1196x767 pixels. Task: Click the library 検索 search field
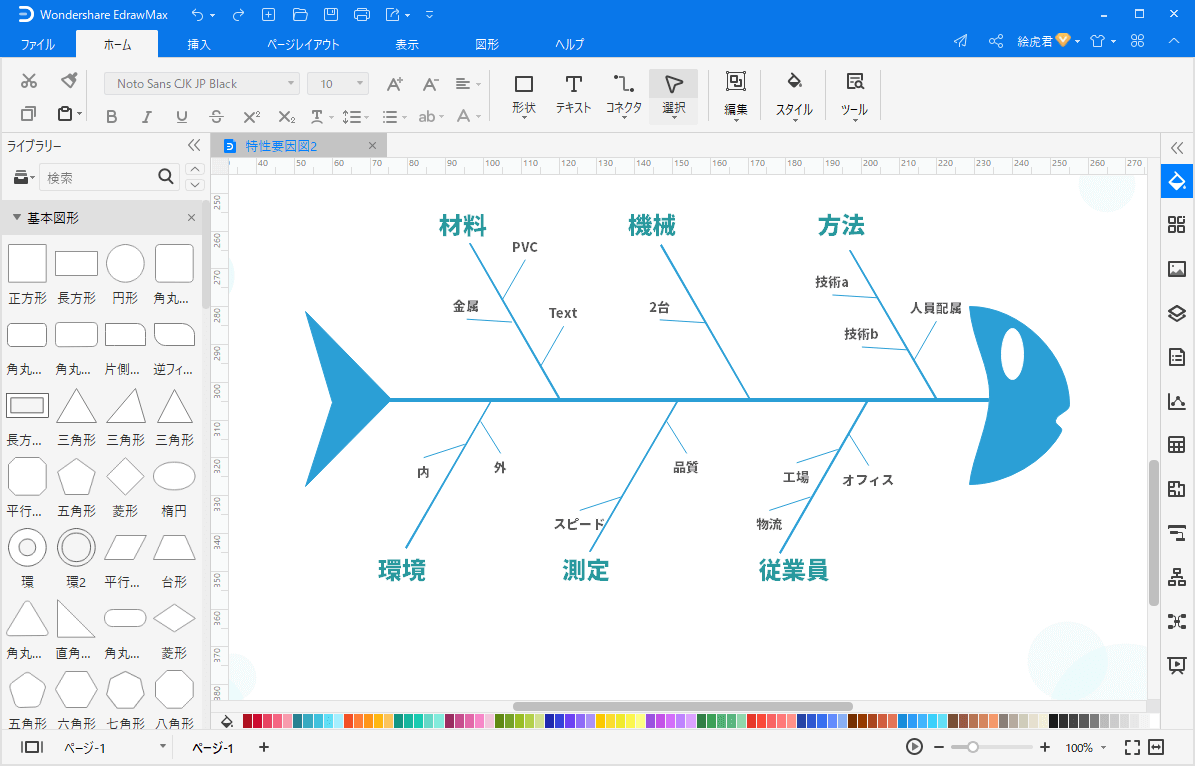tap(100, 178)
